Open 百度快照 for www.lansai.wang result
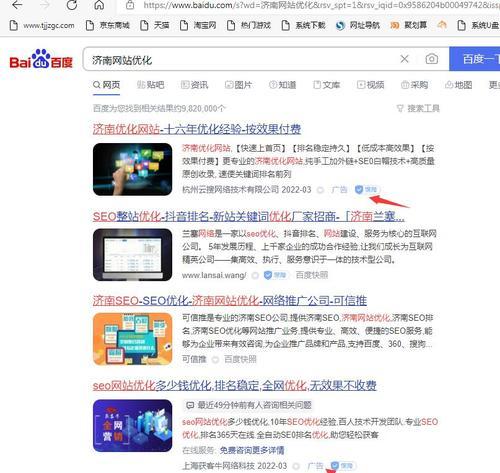The width and height of the screenshot is (500, 473). [312, 275]
